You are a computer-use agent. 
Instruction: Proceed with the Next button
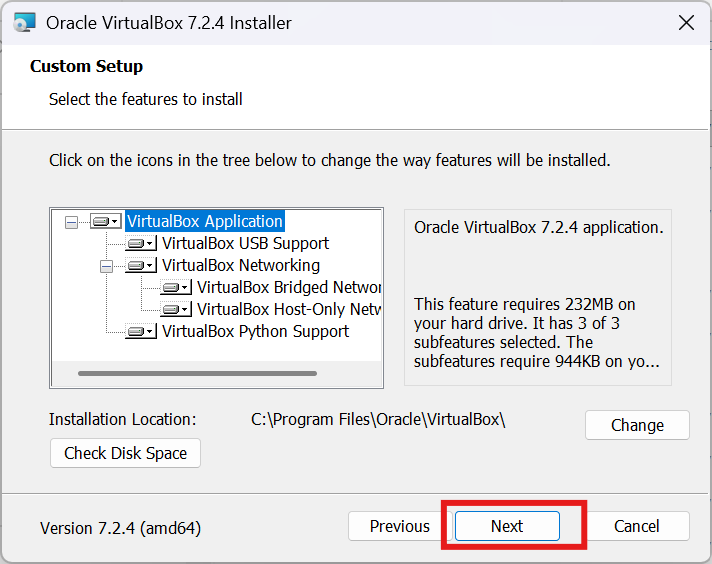pyautogui.click(x=507, y=526)
